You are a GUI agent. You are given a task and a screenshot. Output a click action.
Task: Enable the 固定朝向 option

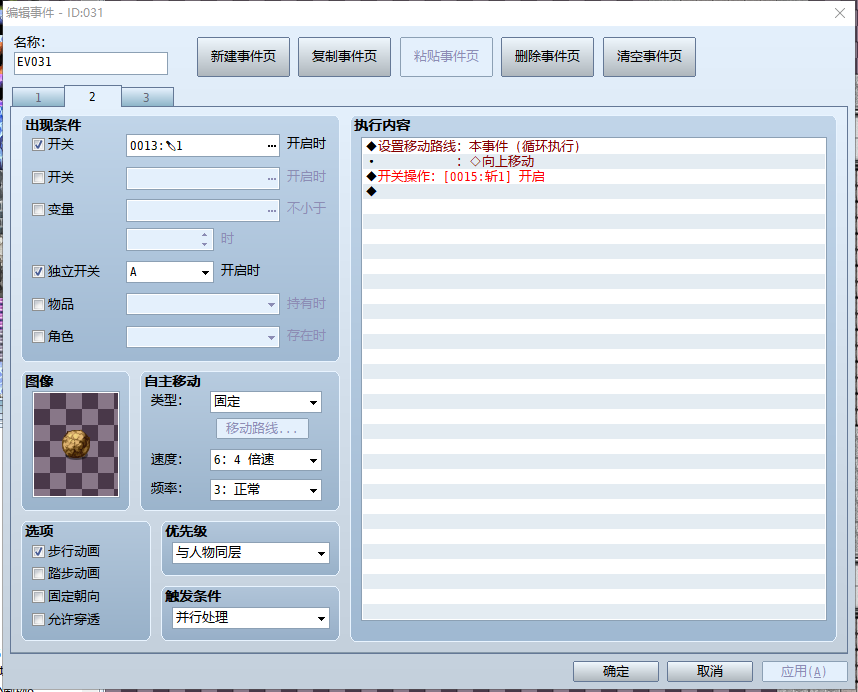pos(38,596)
